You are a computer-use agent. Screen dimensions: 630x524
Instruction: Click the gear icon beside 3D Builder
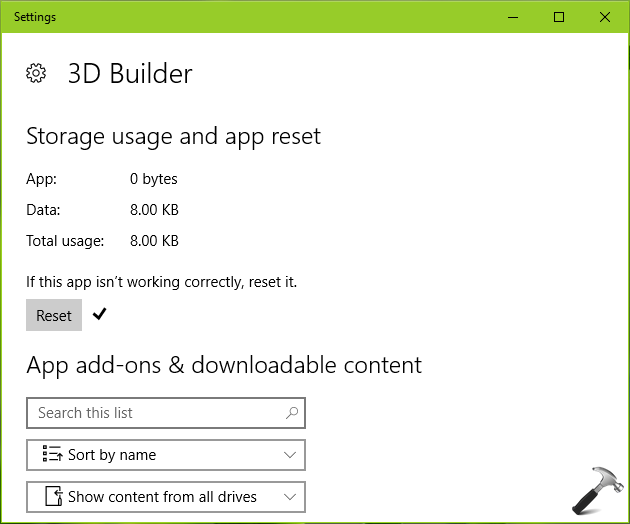click(36, 73)
